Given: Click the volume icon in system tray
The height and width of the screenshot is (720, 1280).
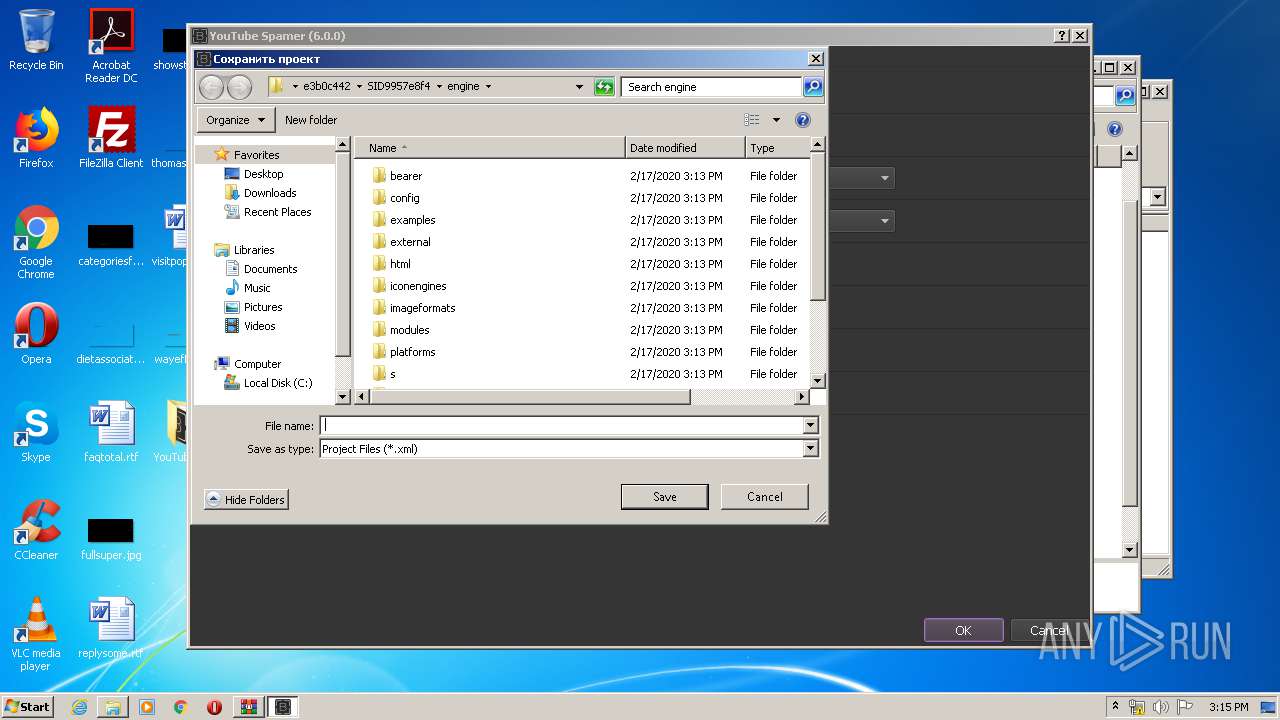Looking at the screenshot, I should tap(1160, 707).
